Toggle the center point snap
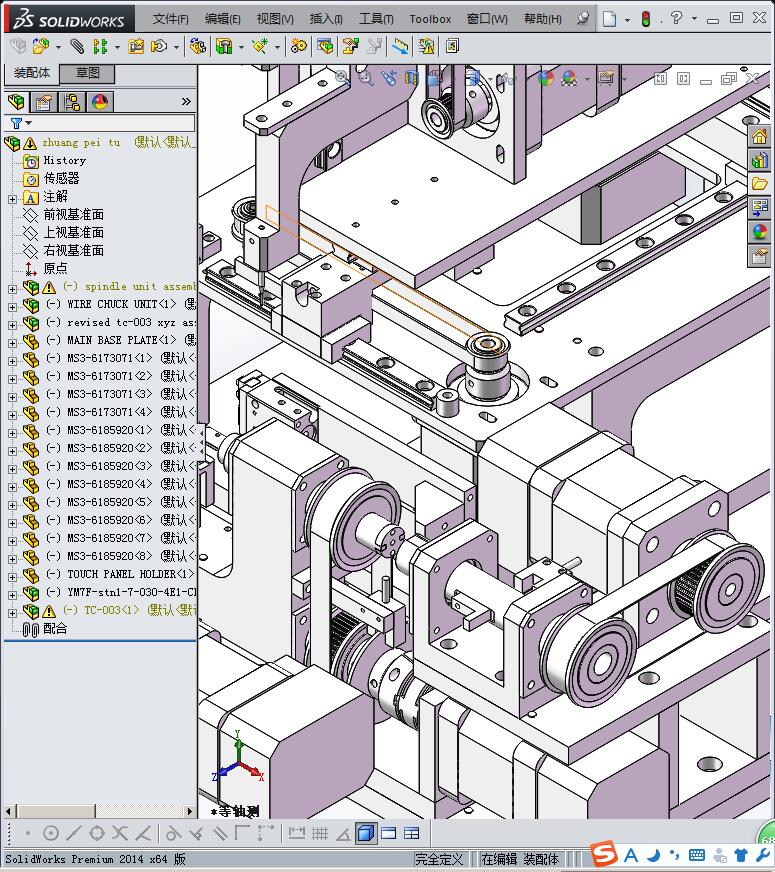The image size is (775, 872). pyautogui.click(x=51, y=833)
